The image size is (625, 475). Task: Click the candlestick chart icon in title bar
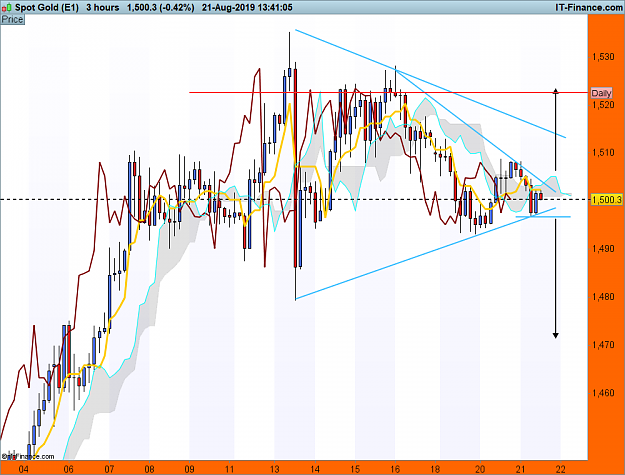(7, 7)
